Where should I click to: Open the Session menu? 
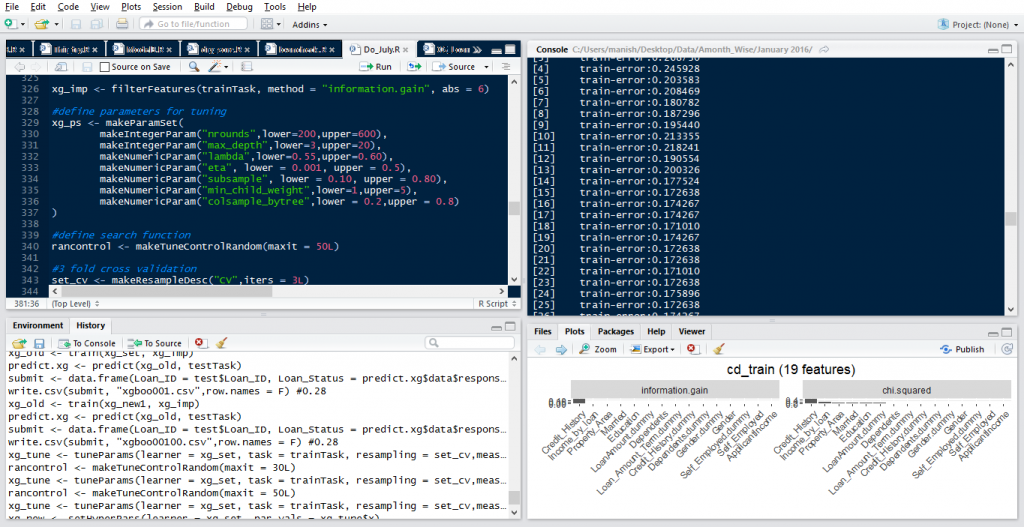point(167,7)
